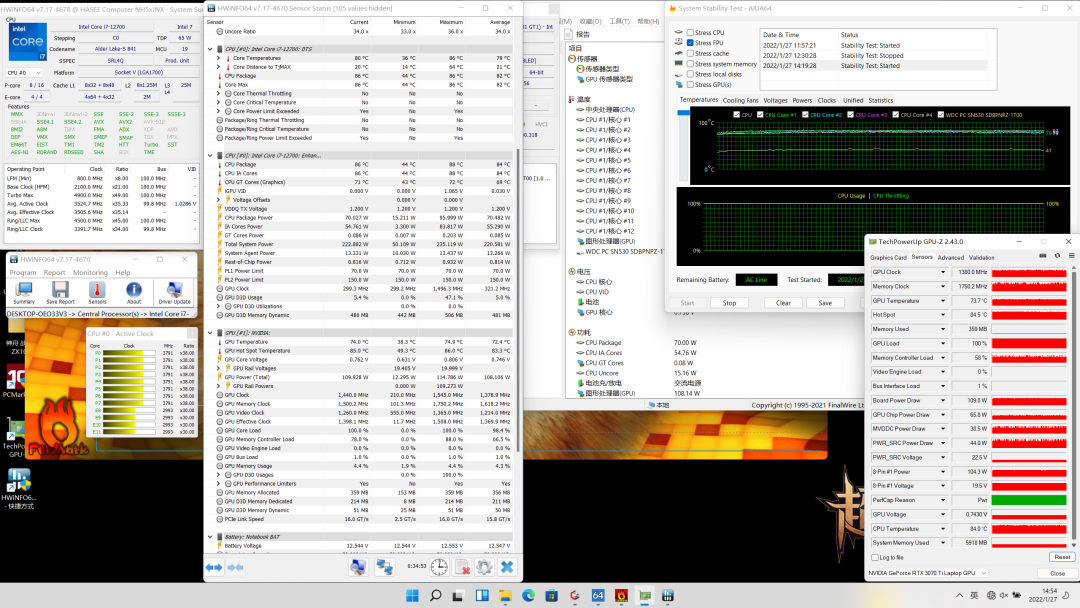Click the About info icon
Image resolution: width=1080 pixels, height=608 pixels.
click(x=134, y=292)
